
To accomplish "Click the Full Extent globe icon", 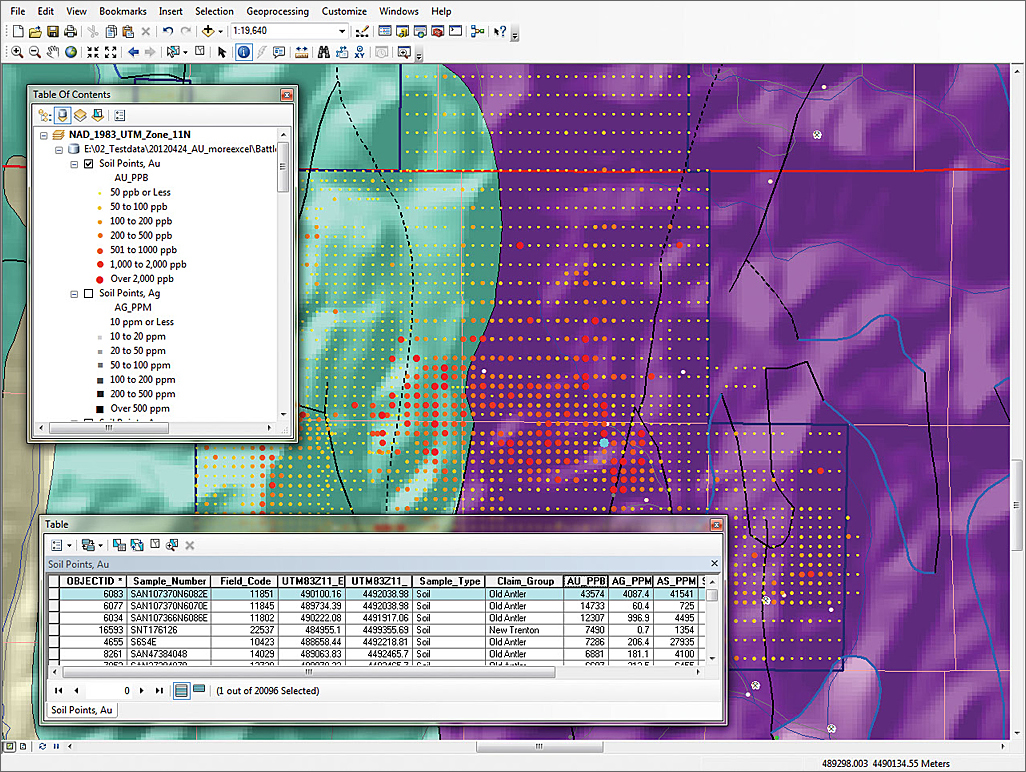I will 71,52.
